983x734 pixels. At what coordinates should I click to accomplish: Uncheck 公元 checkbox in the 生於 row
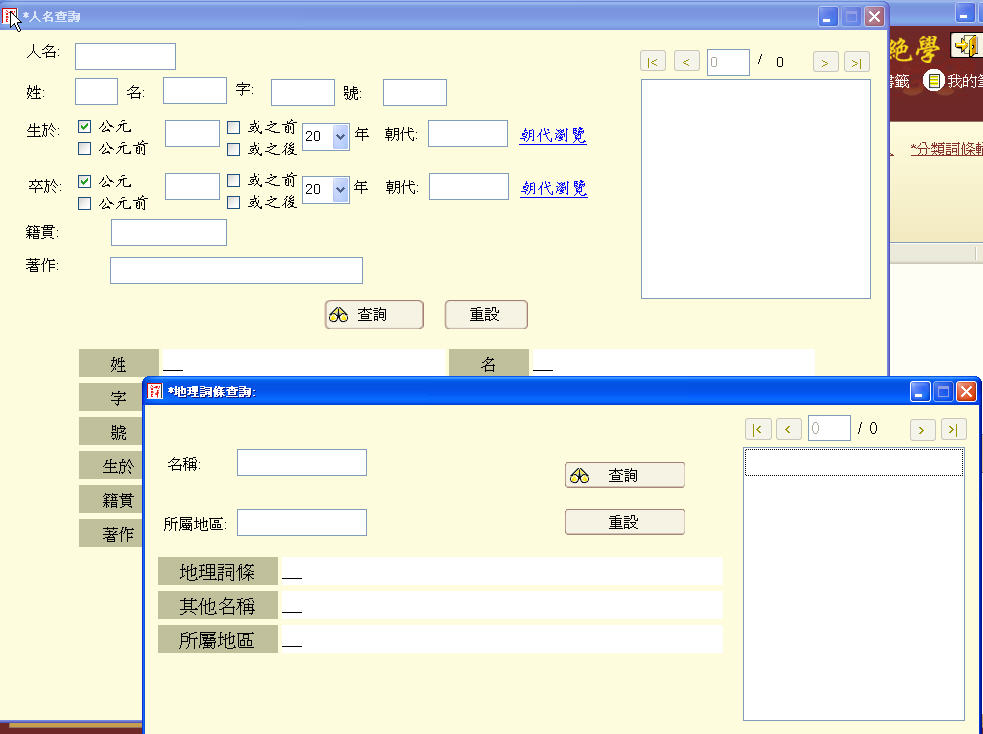point(85,127)
